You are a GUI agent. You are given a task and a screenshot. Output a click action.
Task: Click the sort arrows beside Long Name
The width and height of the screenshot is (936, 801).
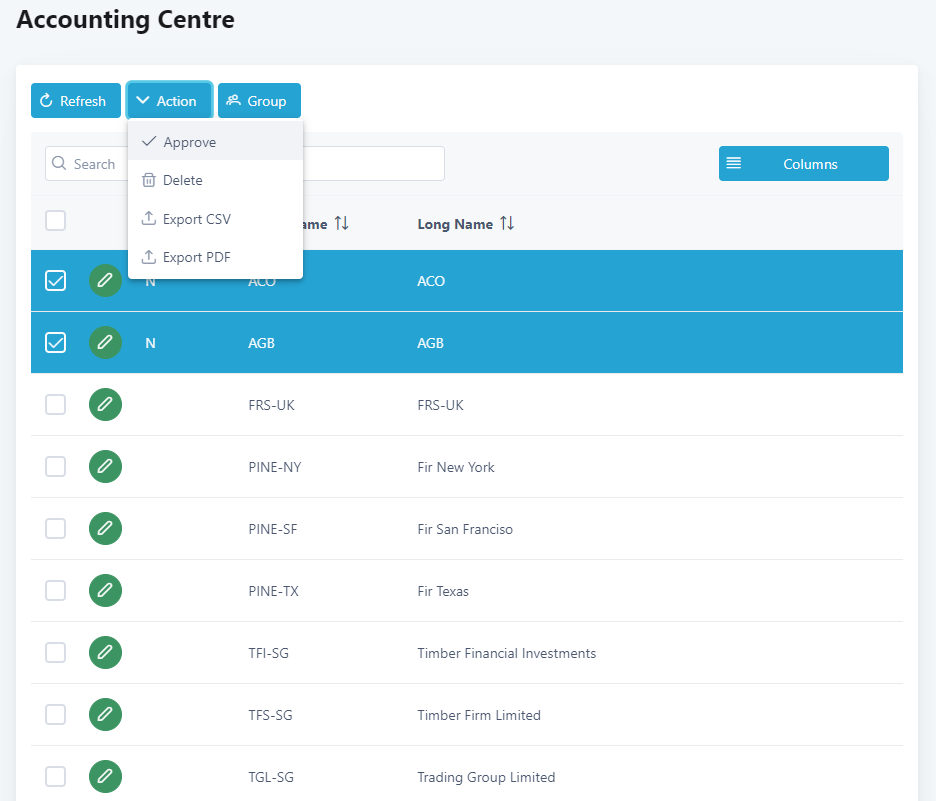(507, 224)
